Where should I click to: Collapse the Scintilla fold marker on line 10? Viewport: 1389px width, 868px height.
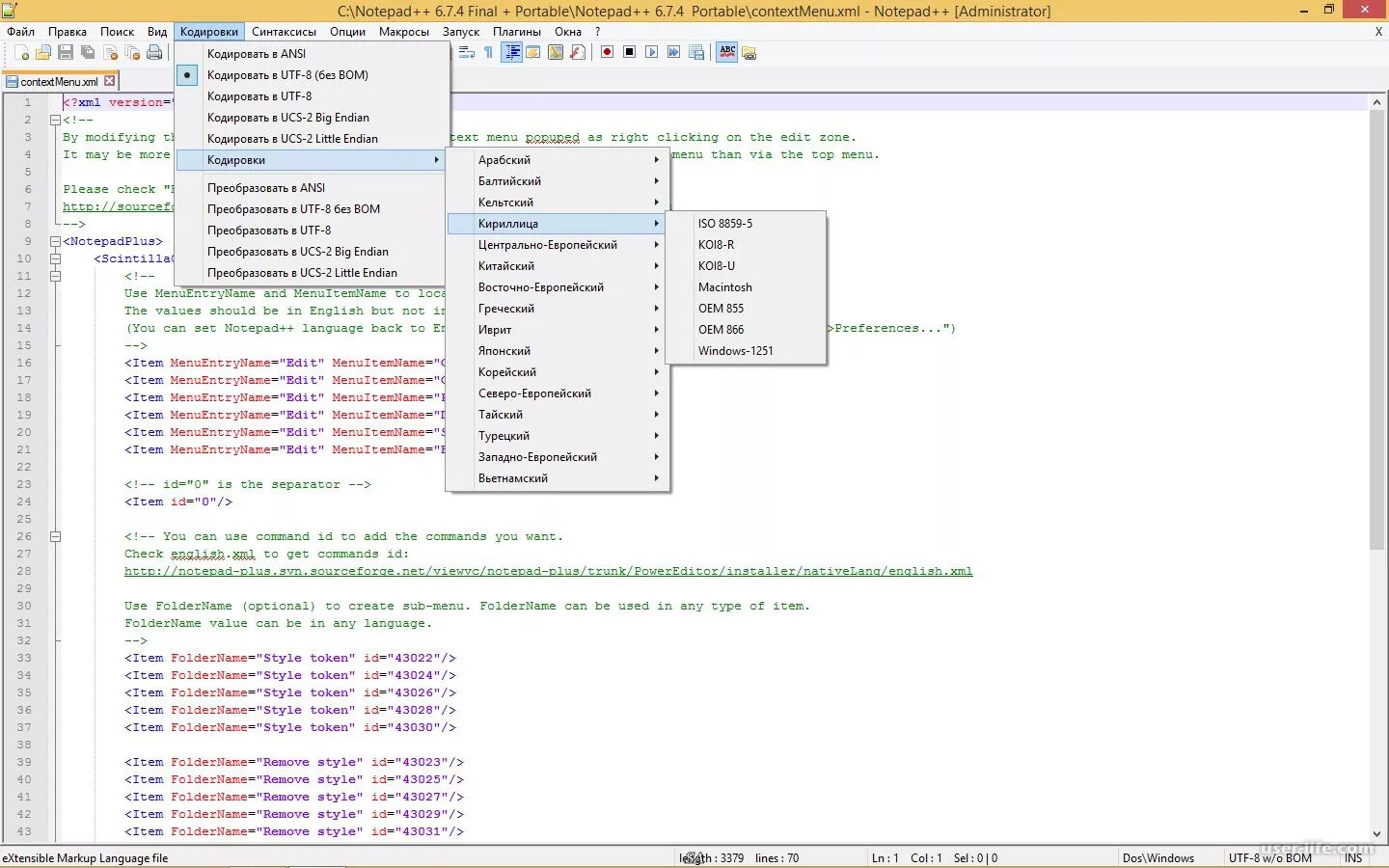[x=56, y=258]
